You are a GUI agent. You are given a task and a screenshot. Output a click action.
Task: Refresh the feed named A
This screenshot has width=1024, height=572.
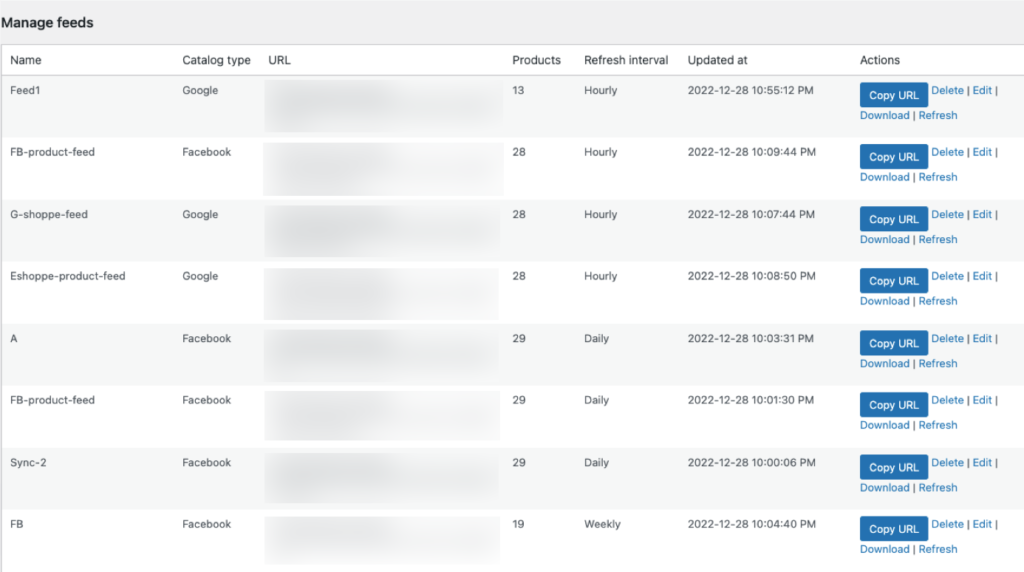coord(938,364)
